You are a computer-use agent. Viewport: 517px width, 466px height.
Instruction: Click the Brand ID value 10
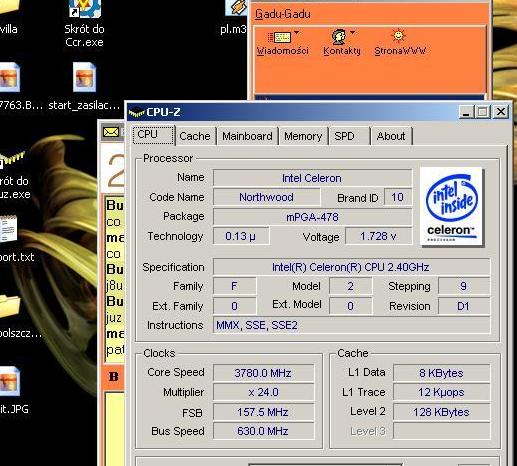[x=398, y=197]
